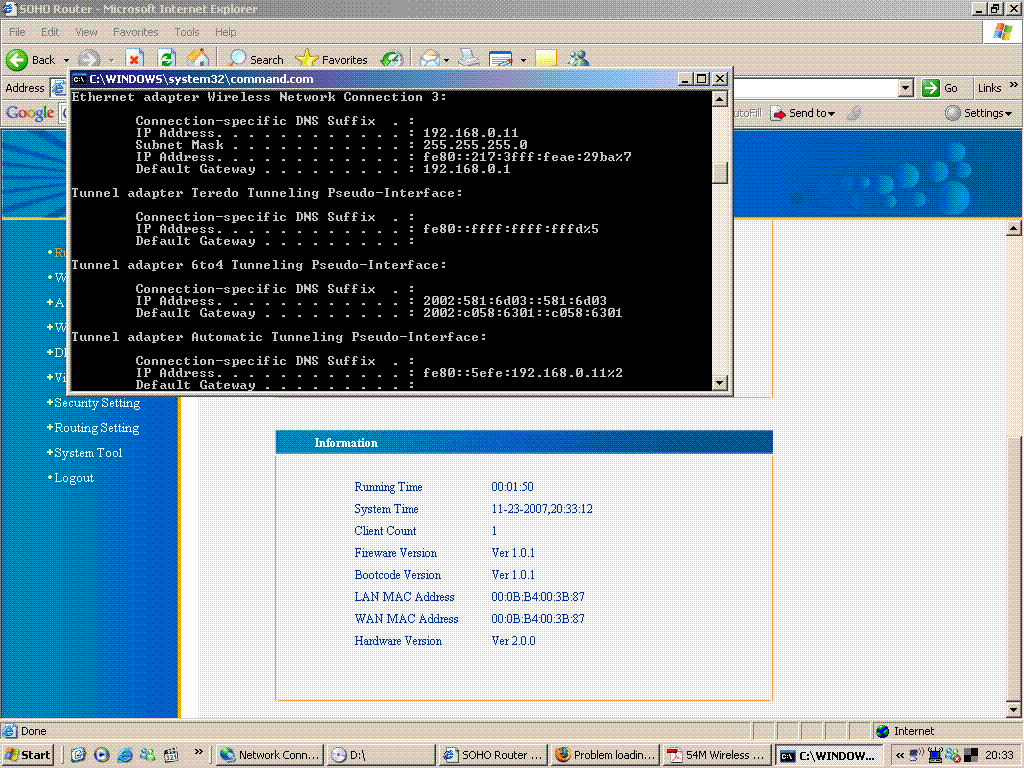Open Routing Setting in router sidebar

pos(96,428)
